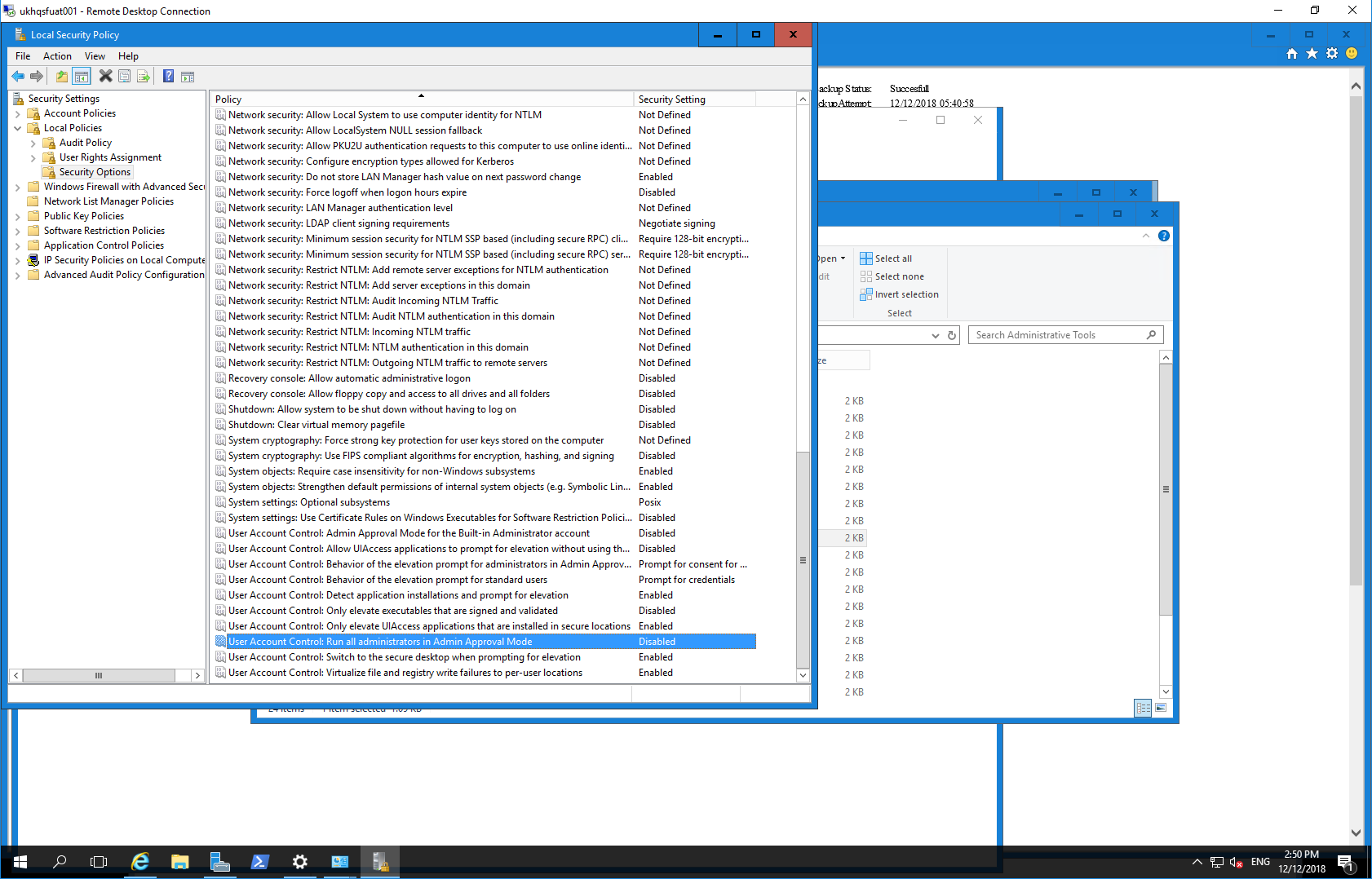Click Invert selection in Explorer ribbon
This screenshot has height=879, width=1372.
(x=899, y=294)
